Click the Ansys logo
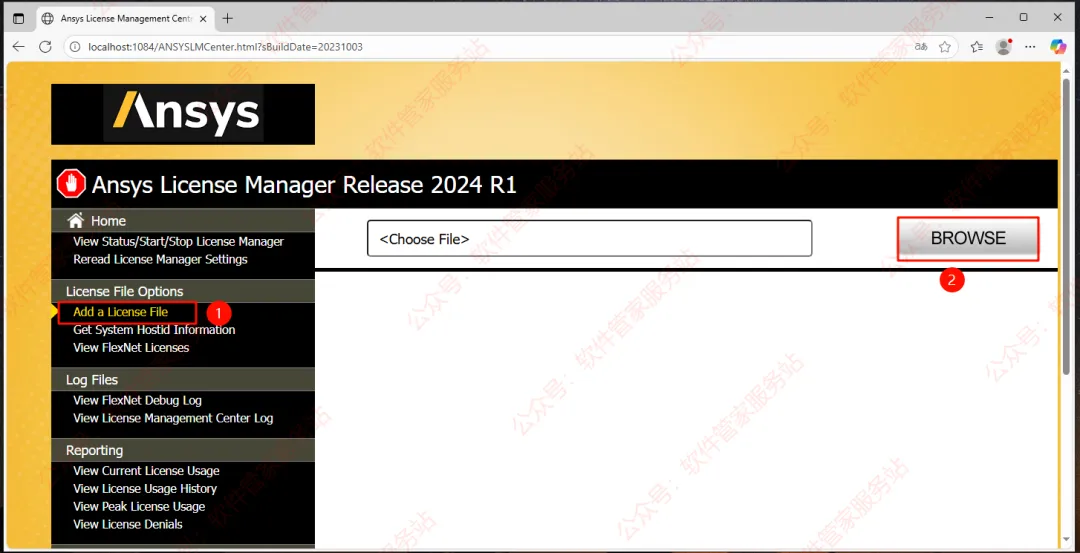 [183, 114]
